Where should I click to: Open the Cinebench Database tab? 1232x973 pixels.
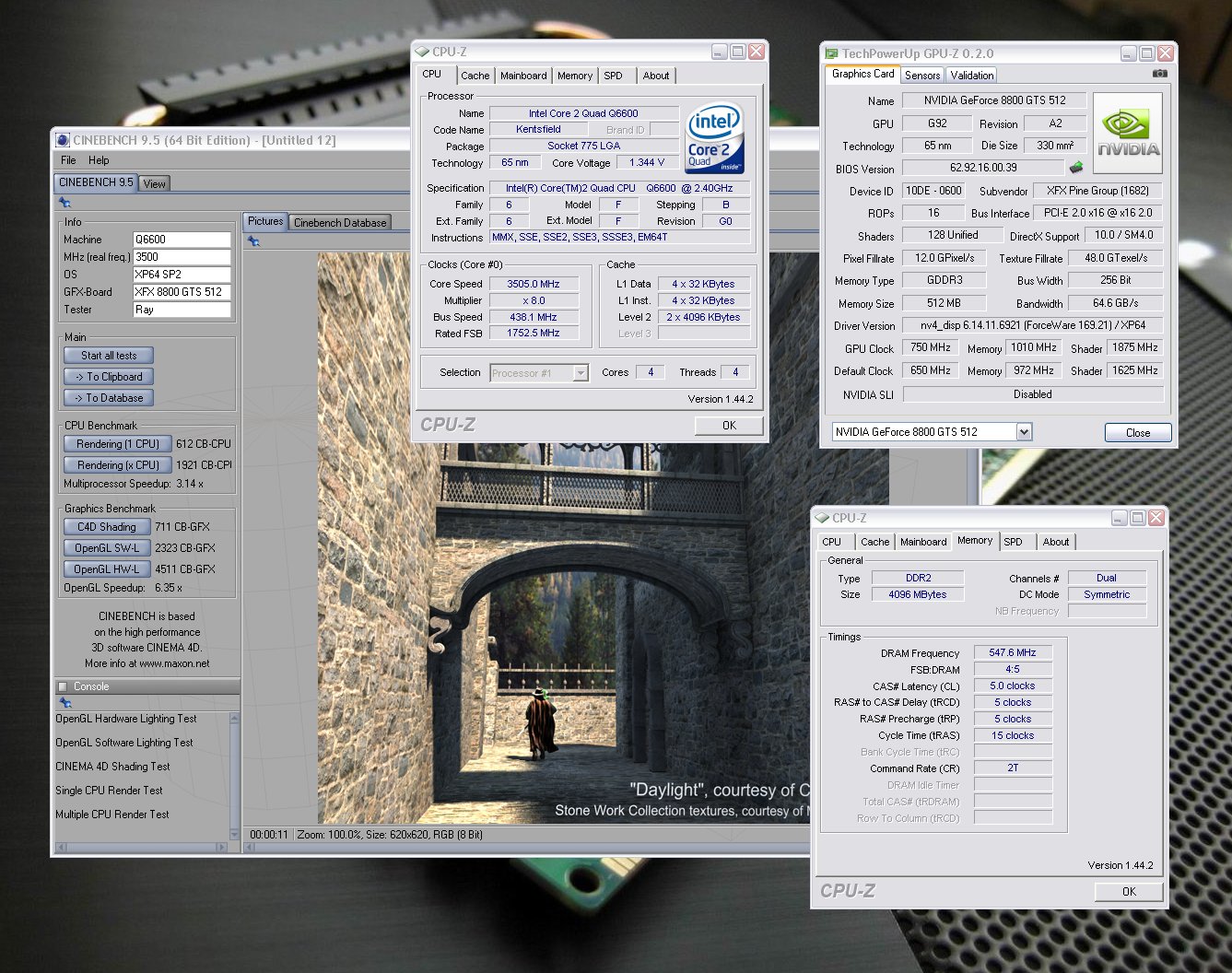coord(340,222)
